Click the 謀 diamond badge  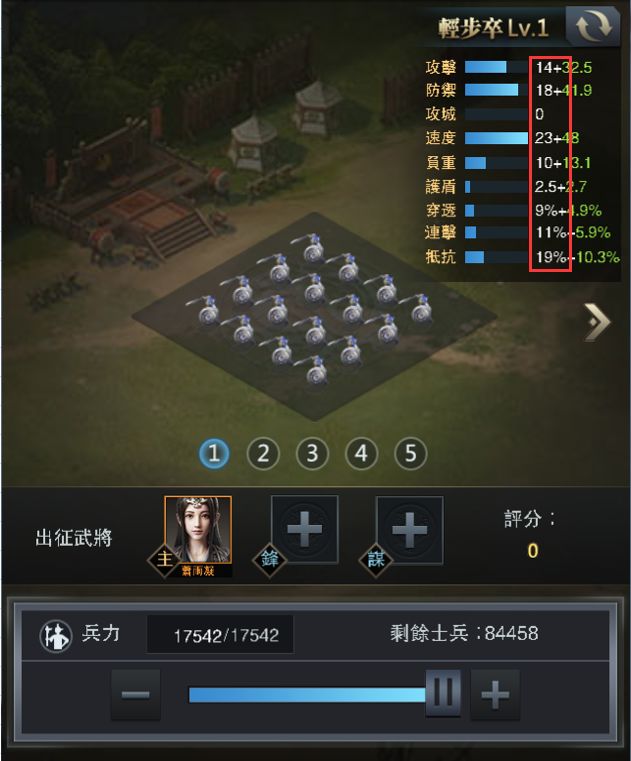[375, 560]
